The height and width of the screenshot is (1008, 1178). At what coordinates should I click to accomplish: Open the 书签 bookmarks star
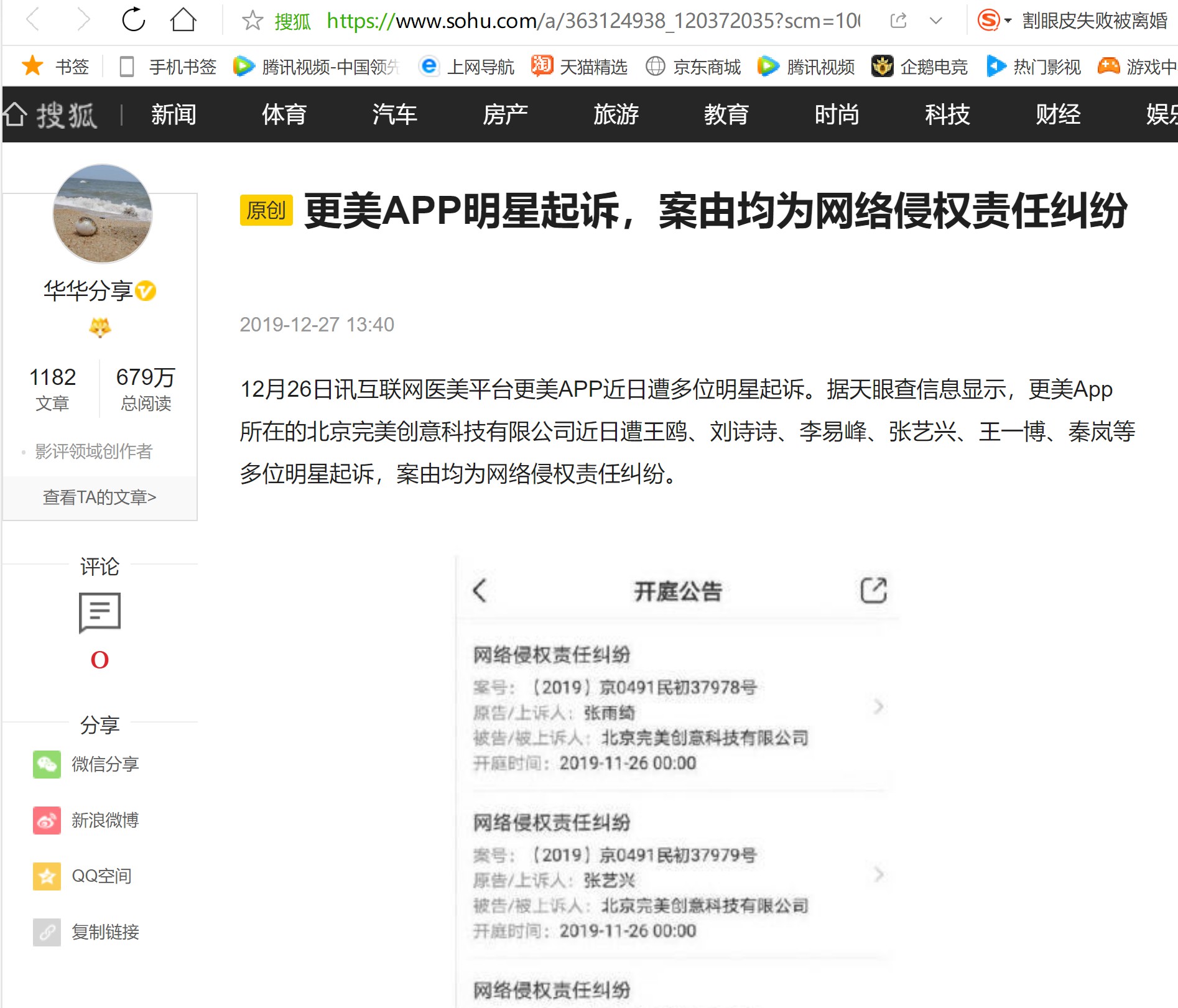click(55, 66)
